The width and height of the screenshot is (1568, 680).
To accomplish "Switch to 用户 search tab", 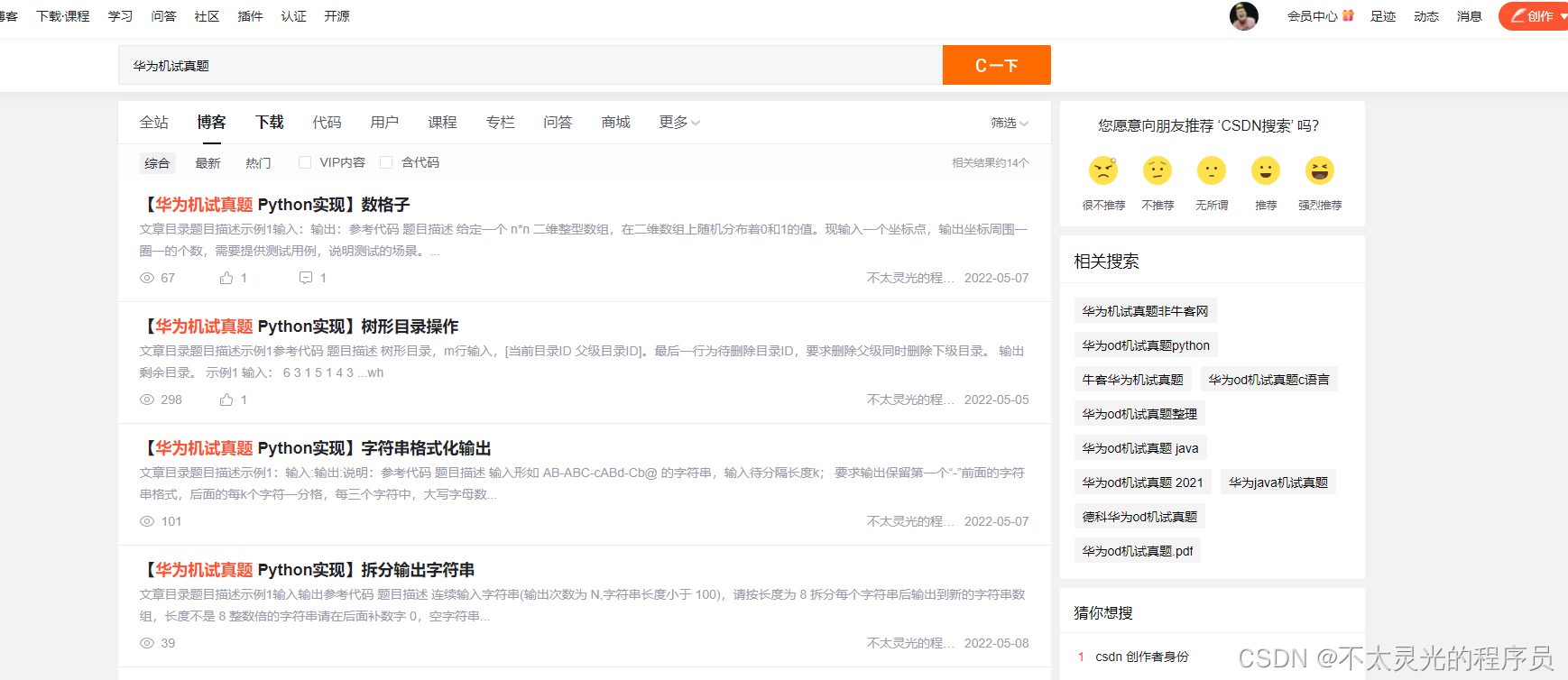I will click(385, 122).
